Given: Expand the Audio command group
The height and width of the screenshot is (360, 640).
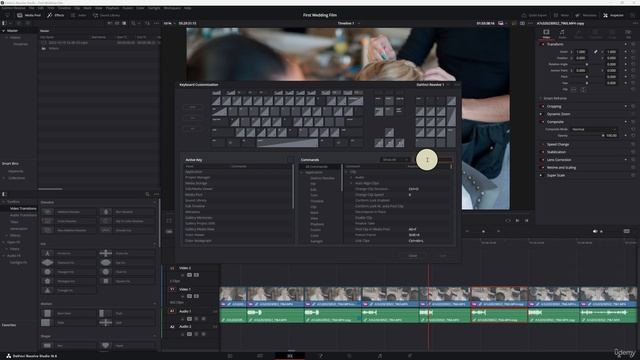Looking at the screenshot, I should pyautogui.click(x=351, y=178).
